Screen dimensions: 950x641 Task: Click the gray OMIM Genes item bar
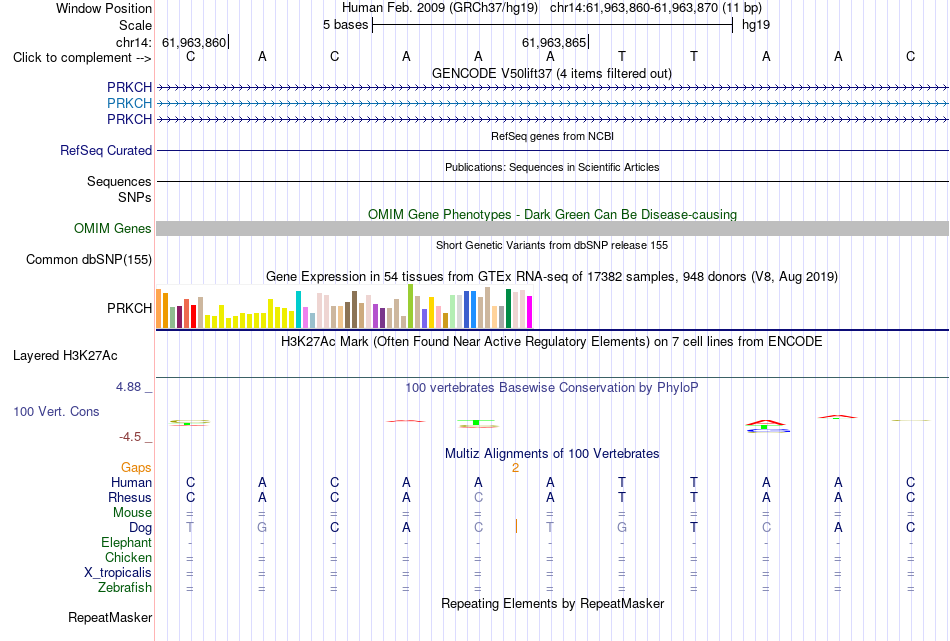coord(552,228)
